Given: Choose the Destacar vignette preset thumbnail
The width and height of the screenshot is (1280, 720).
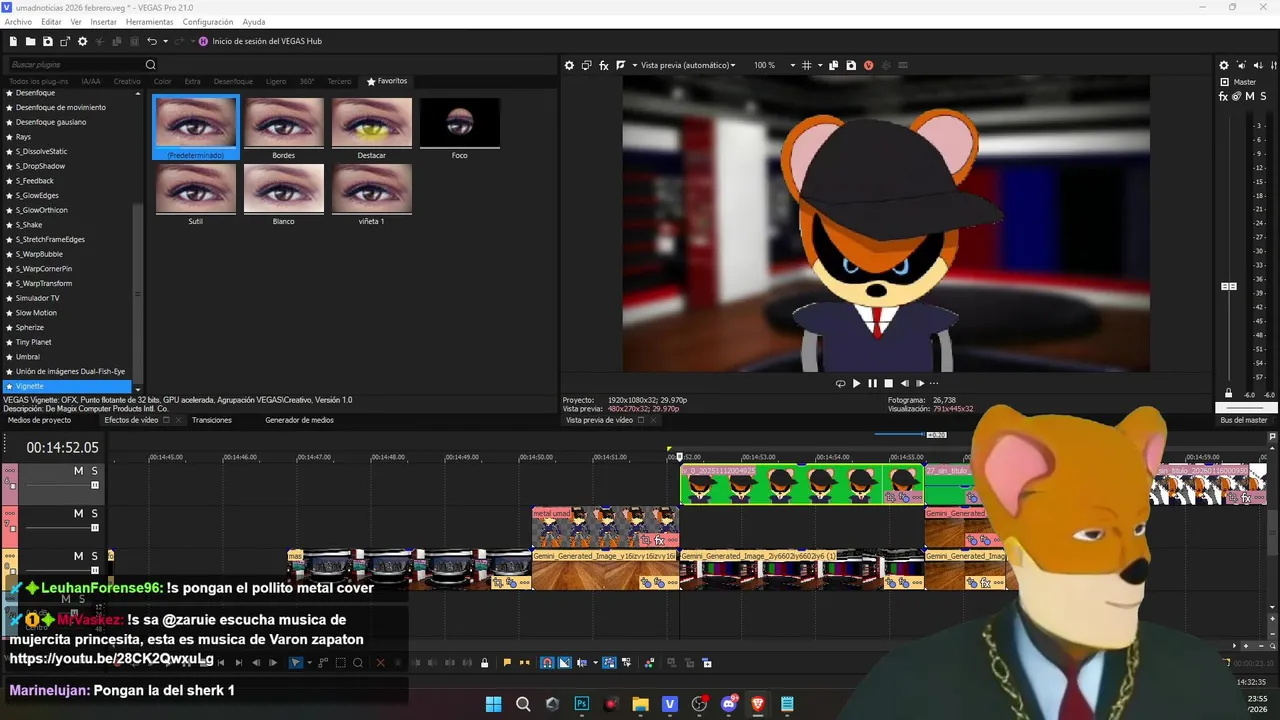Looking at the screenshot, I should pos(372,123).
